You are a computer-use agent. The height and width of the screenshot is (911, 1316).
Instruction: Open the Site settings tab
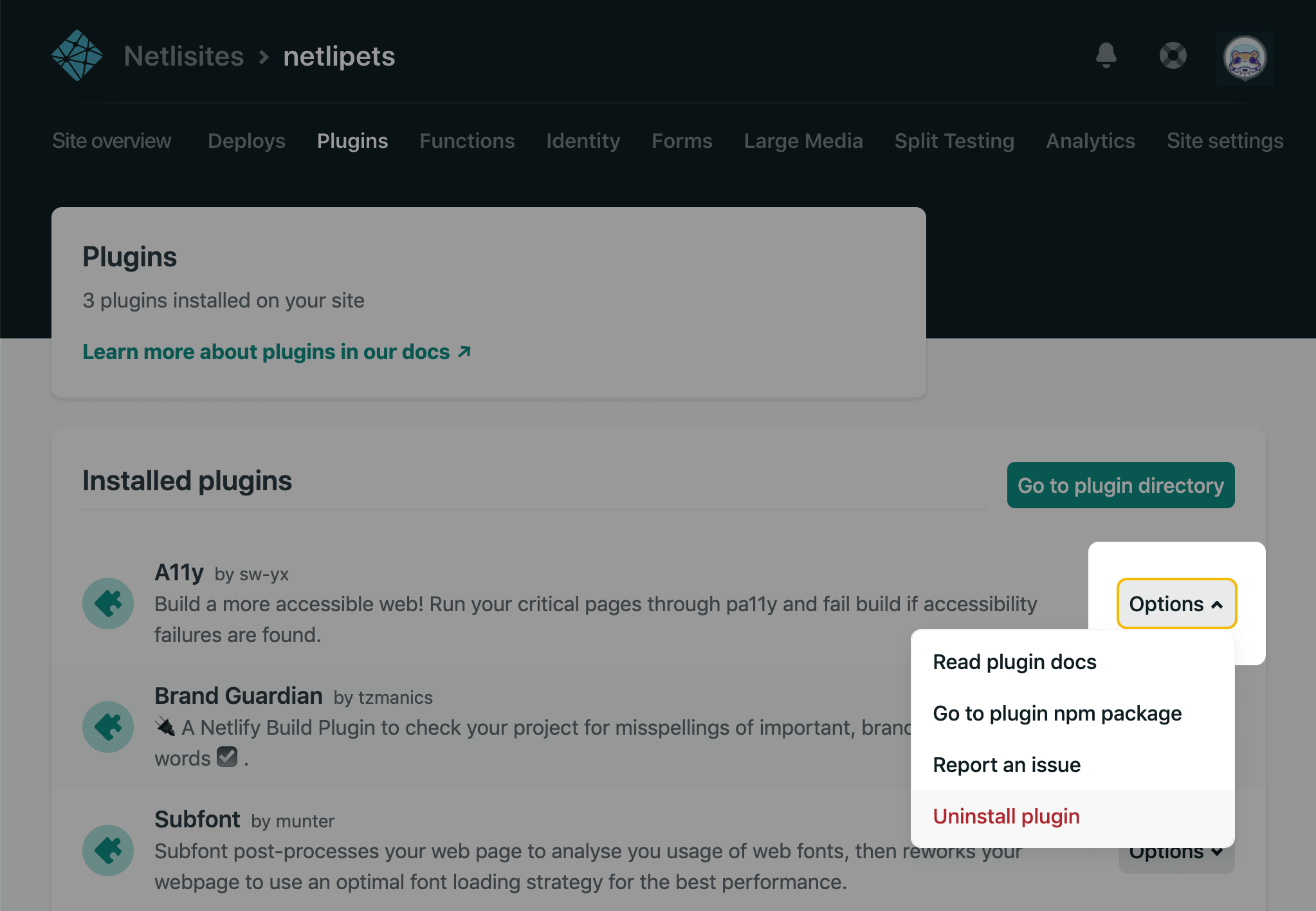click(1225, 141)
